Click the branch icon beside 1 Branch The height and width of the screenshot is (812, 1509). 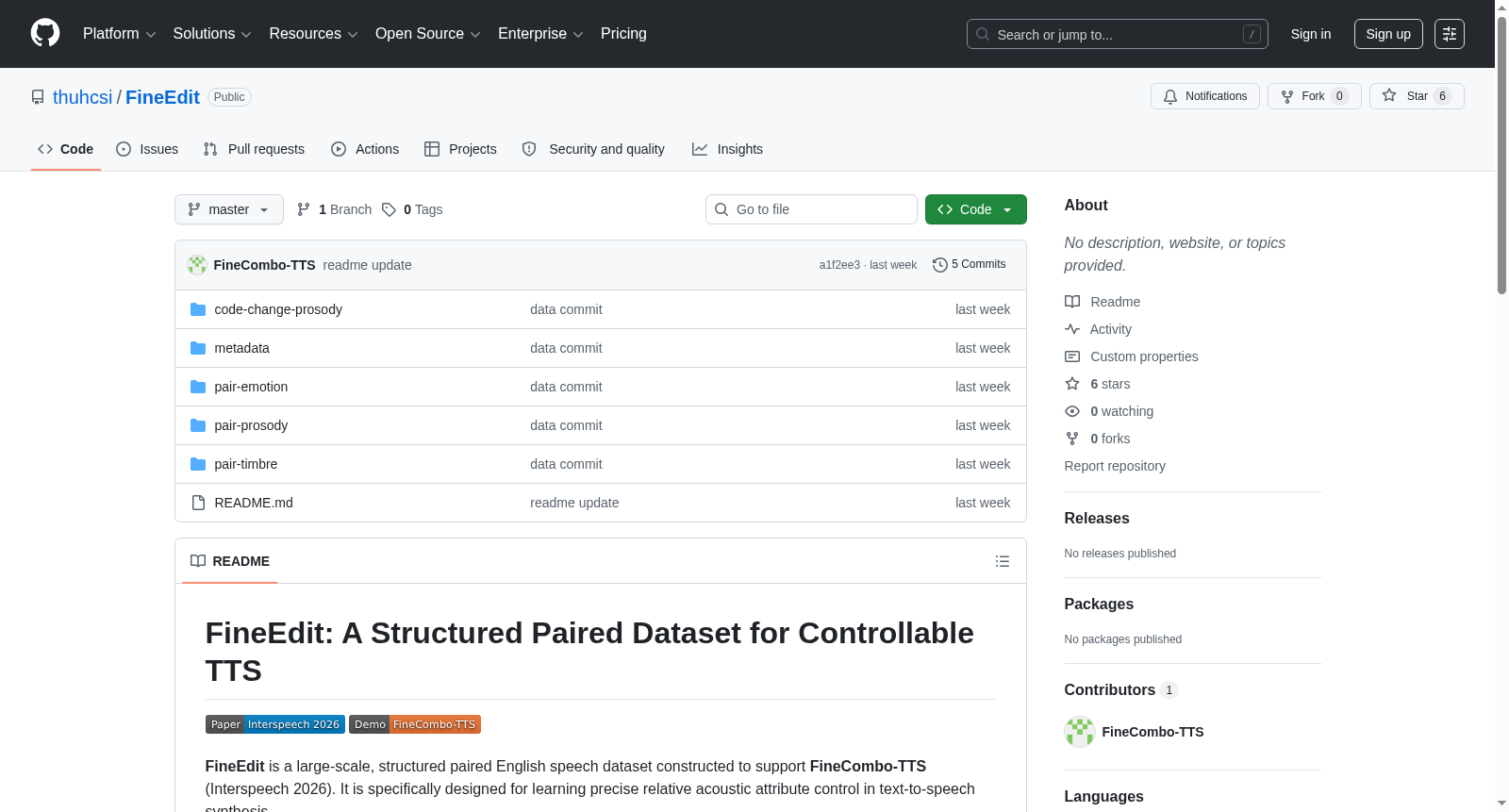[x=304, y=209]
